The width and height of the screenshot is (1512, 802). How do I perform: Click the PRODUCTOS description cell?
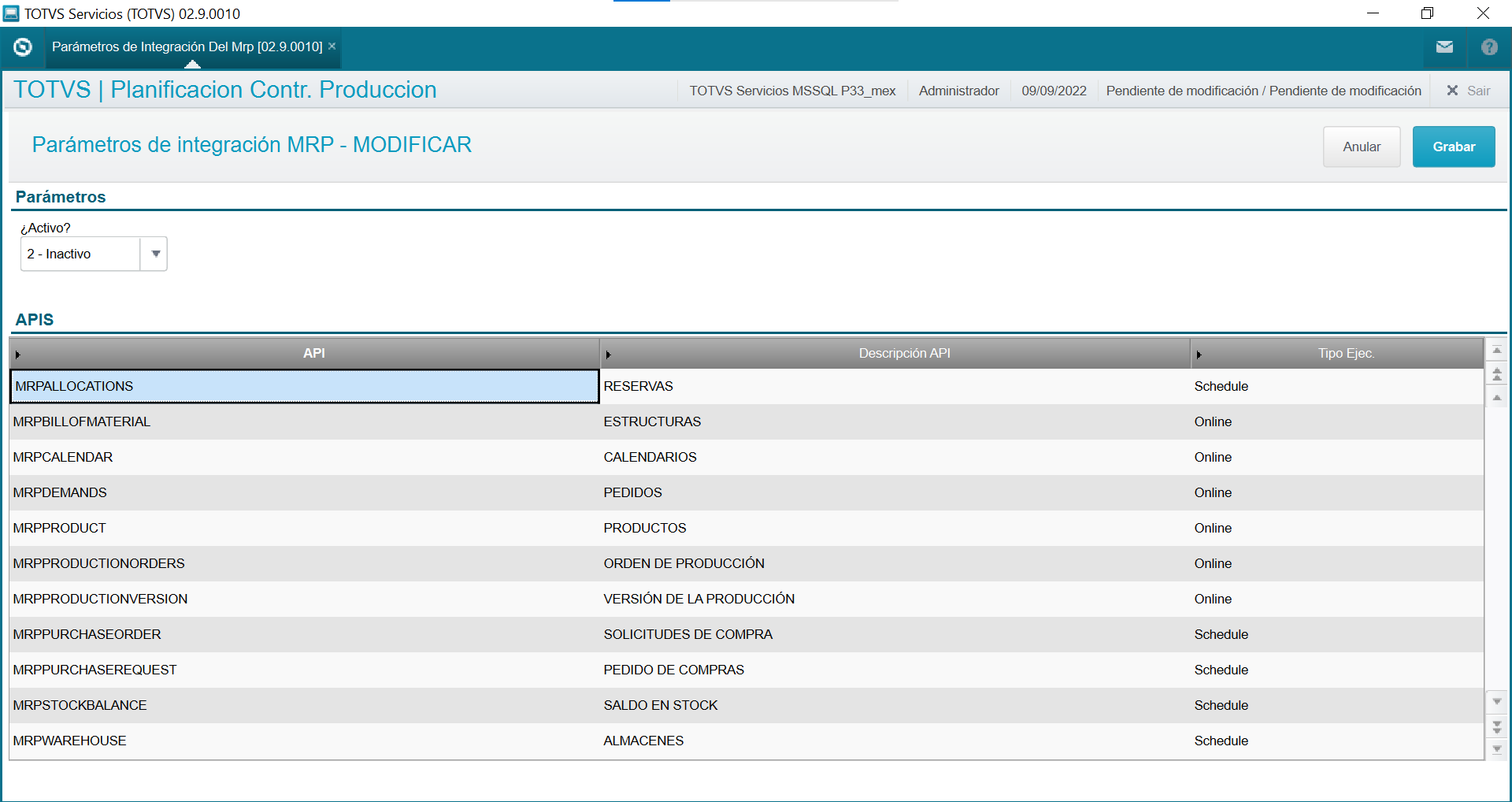click(895, 528)
